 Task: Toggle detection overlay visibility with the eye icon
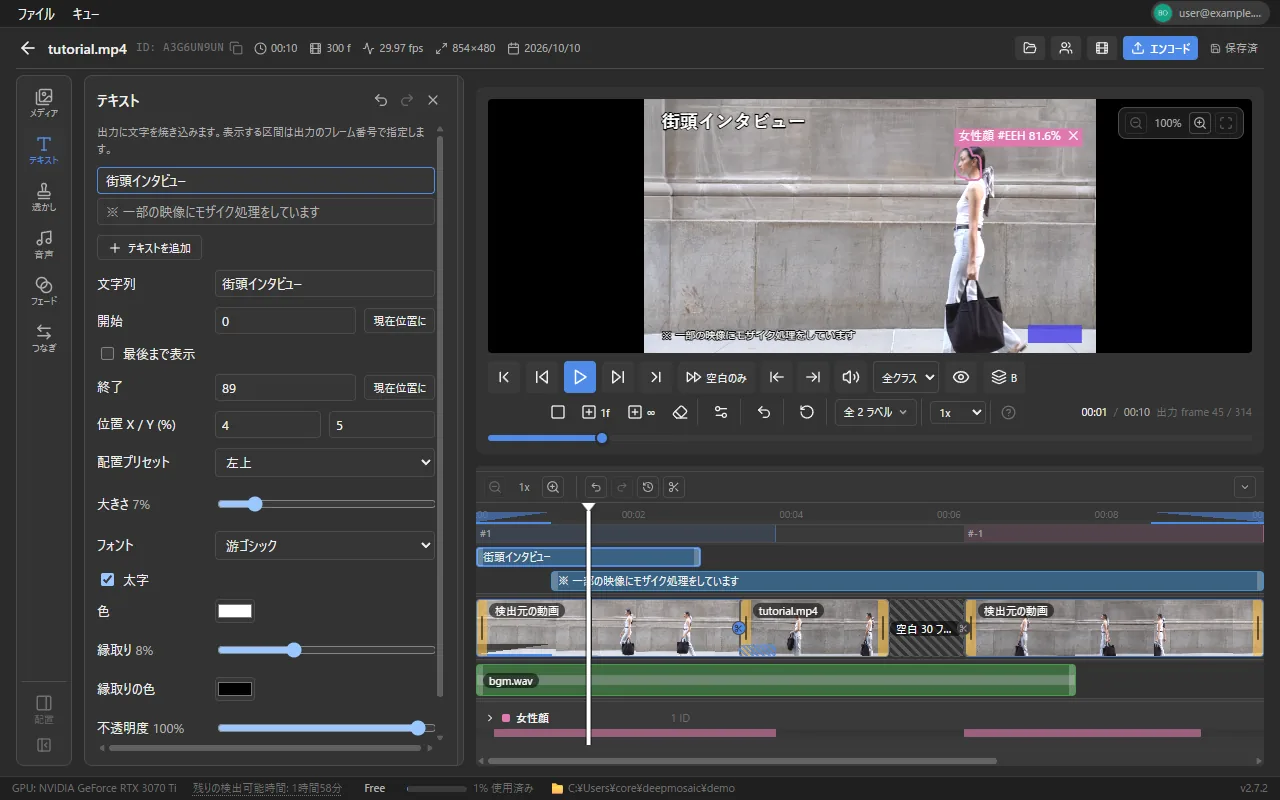click(x=961, y=377)
